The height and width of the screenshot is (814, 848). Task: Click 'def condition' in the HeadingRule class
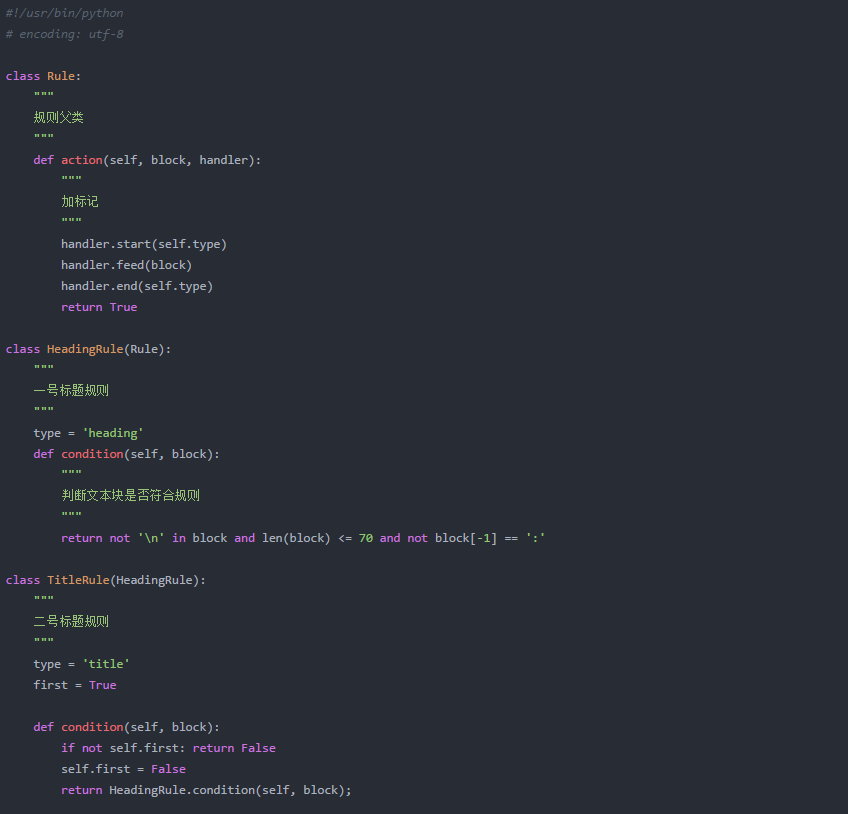pyautogui.click(x=78, y=454)
